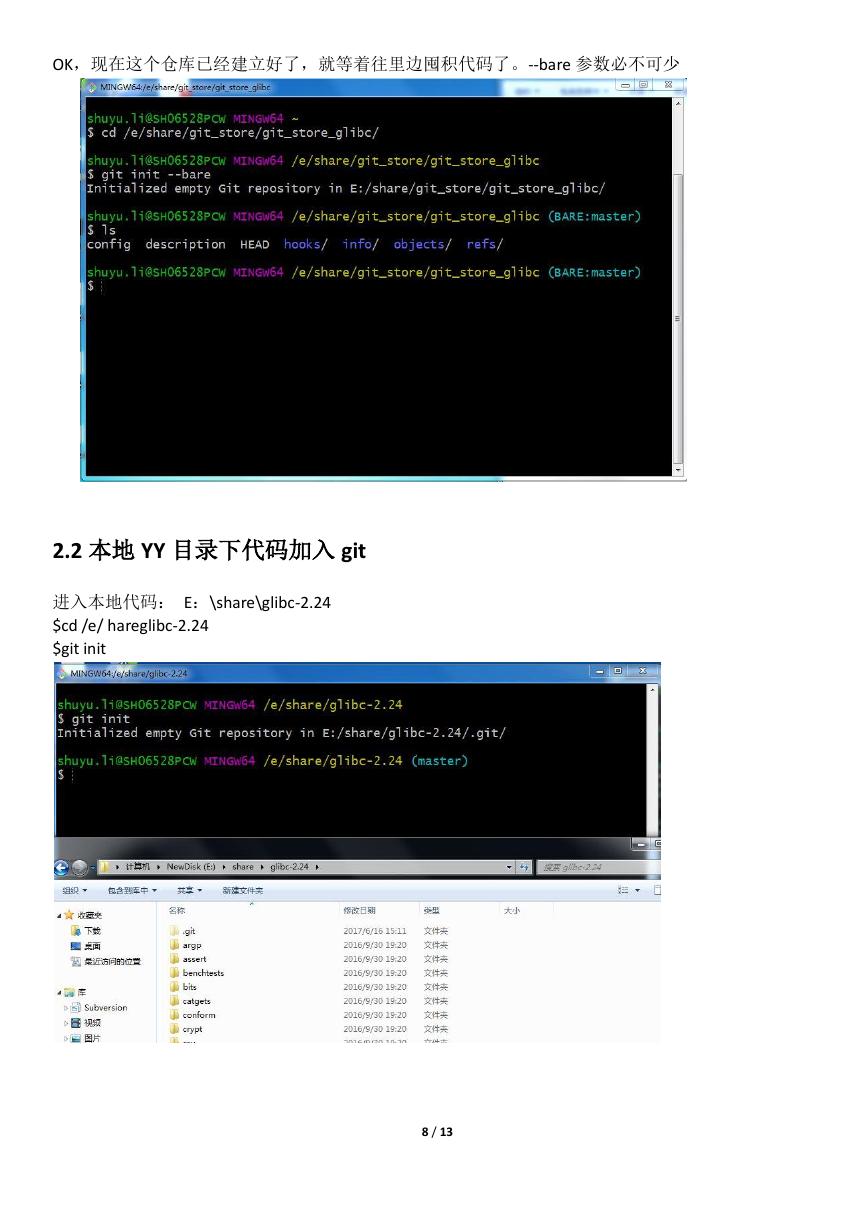Click the 计算机 breadcrumb in address bar

[138, 867]
